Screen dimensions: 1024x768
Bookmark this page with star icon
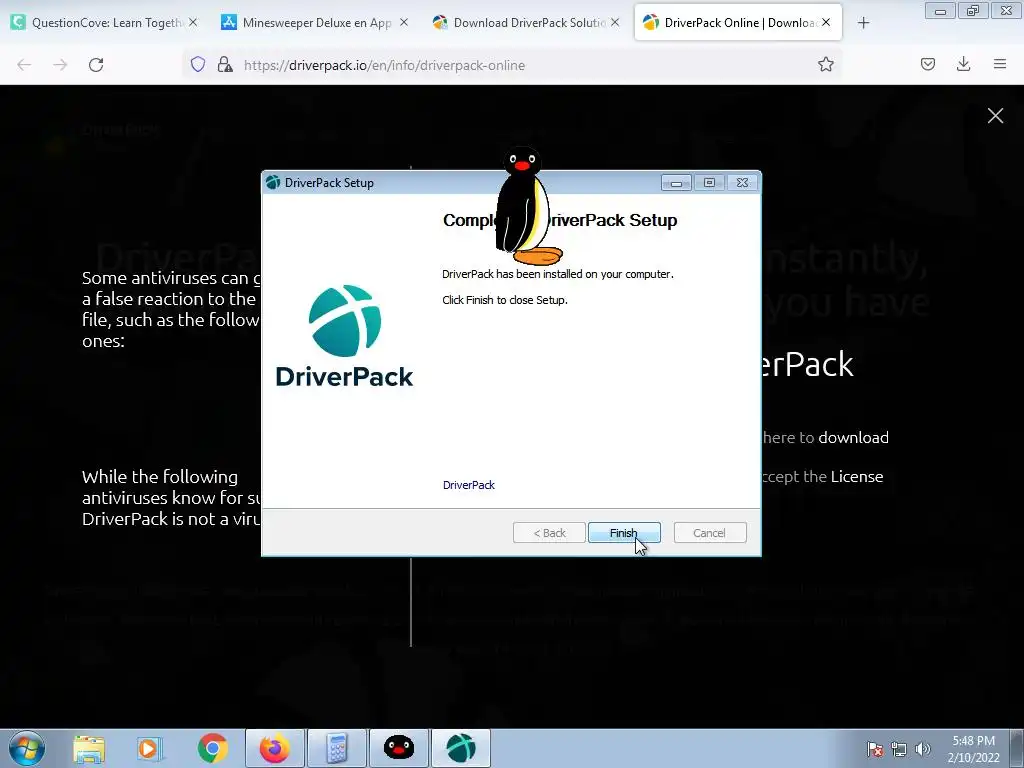click(825, 64)
